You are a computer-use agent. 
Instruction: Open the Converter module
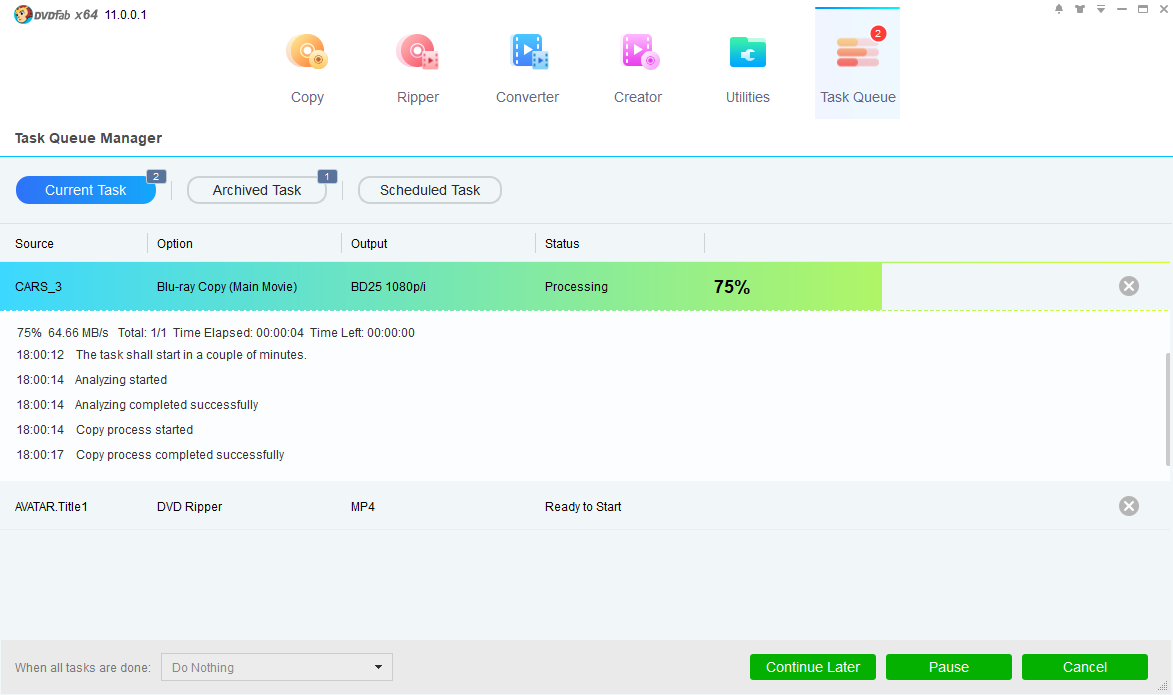click(527, 69)
